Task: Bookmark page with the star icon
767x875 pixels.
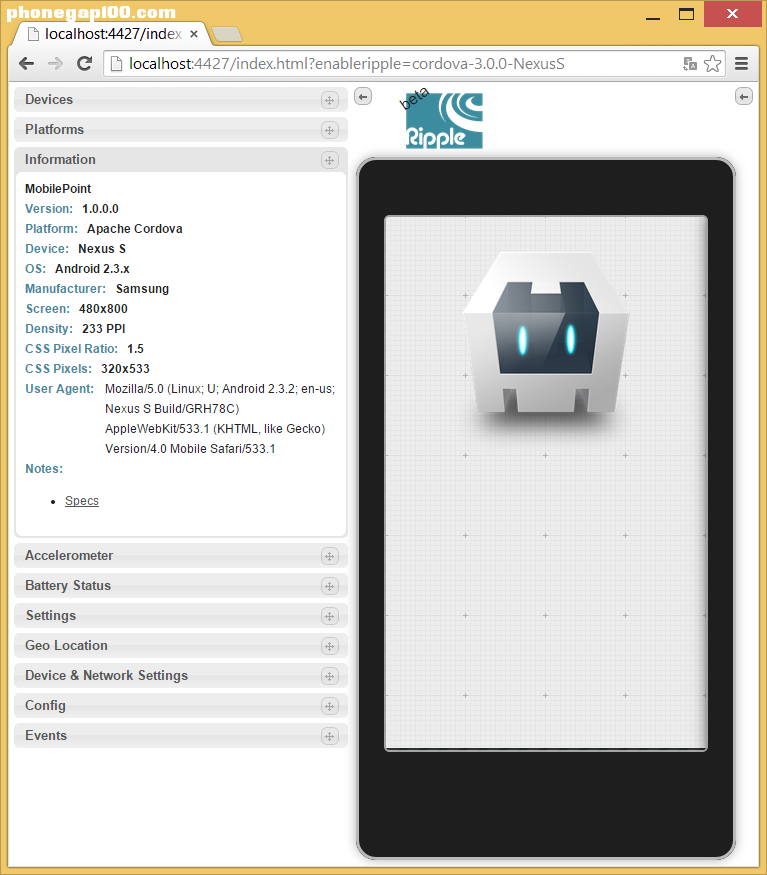Action: pyautogui.click(x=712, y=64)
